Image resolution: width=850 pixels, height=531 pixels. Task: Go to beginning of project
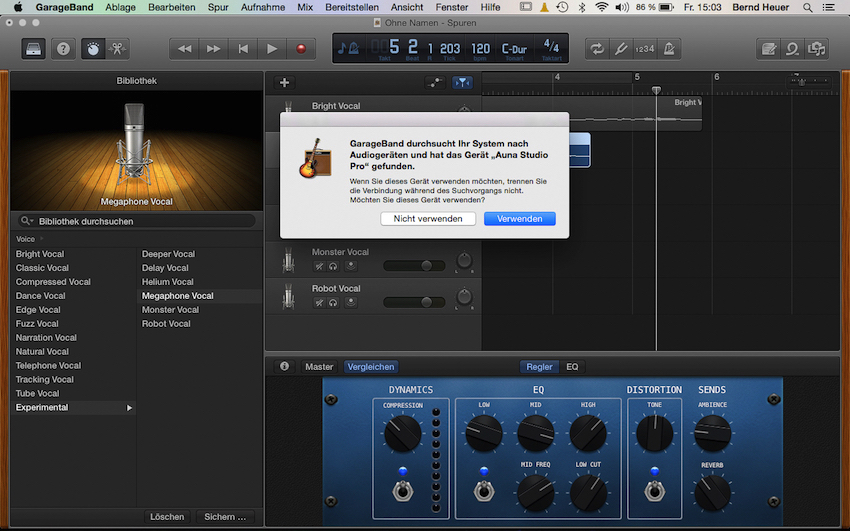click(243, 49)
